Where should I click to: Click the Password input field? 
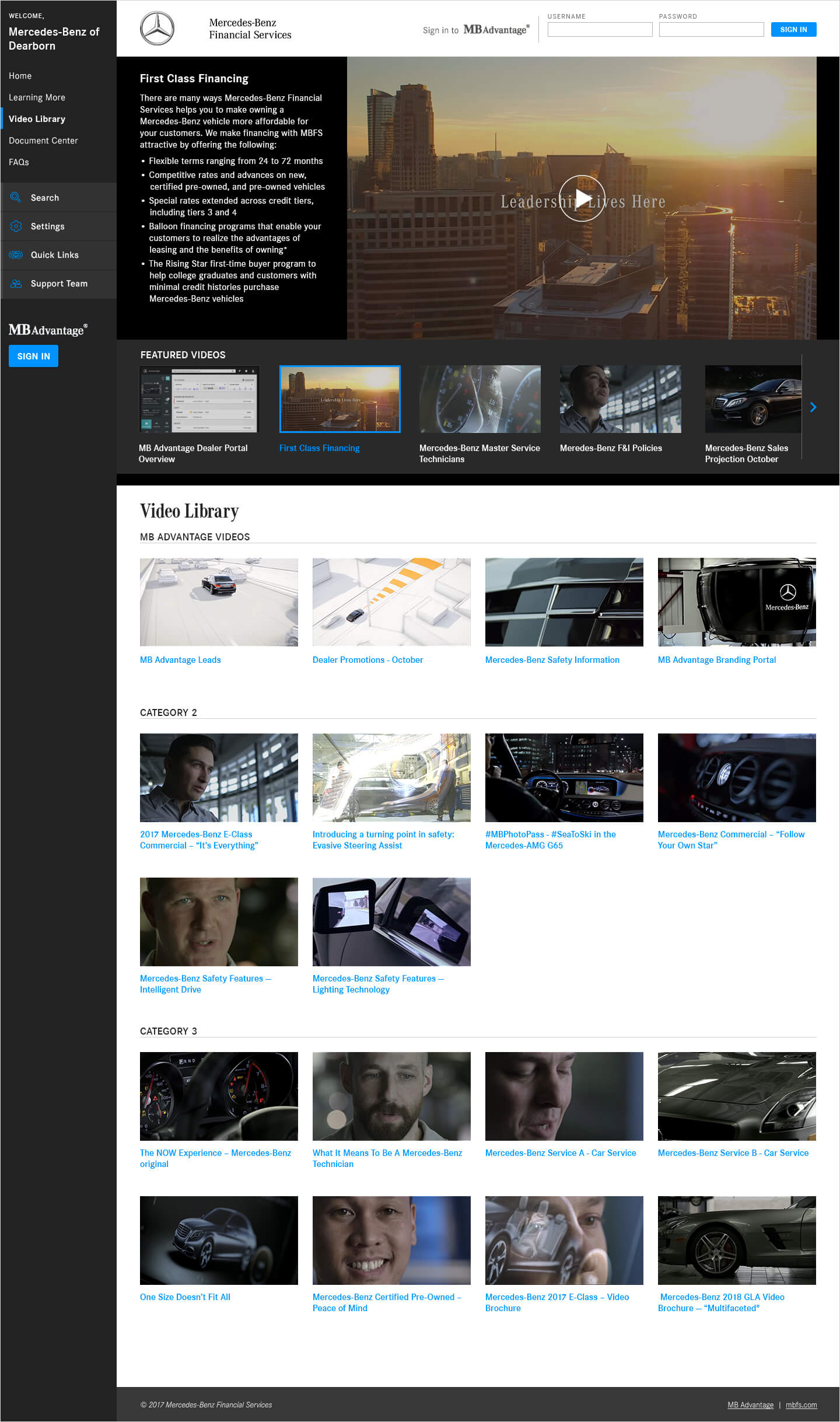pyautogui.click(x=711, y=30)
